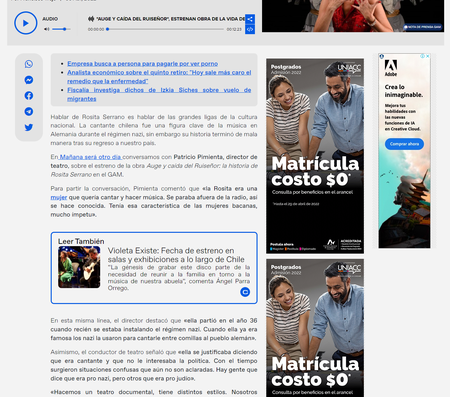Open the upper UNIACC 'Matrícula costo $0' ad
450x397 pixels.
(x=315, y=156)
